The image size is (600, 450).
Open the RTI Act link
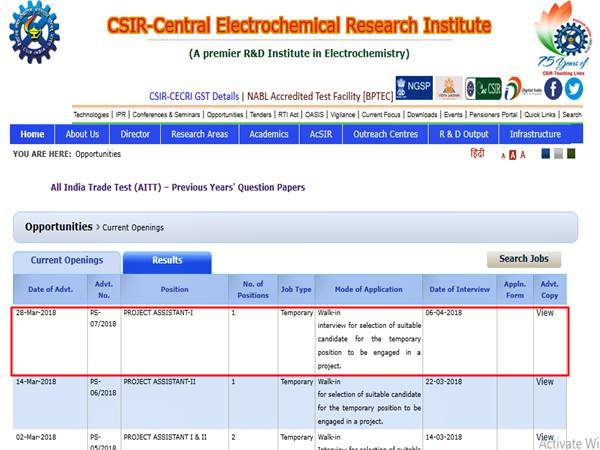pyautogui.click(x=289, y=115)
